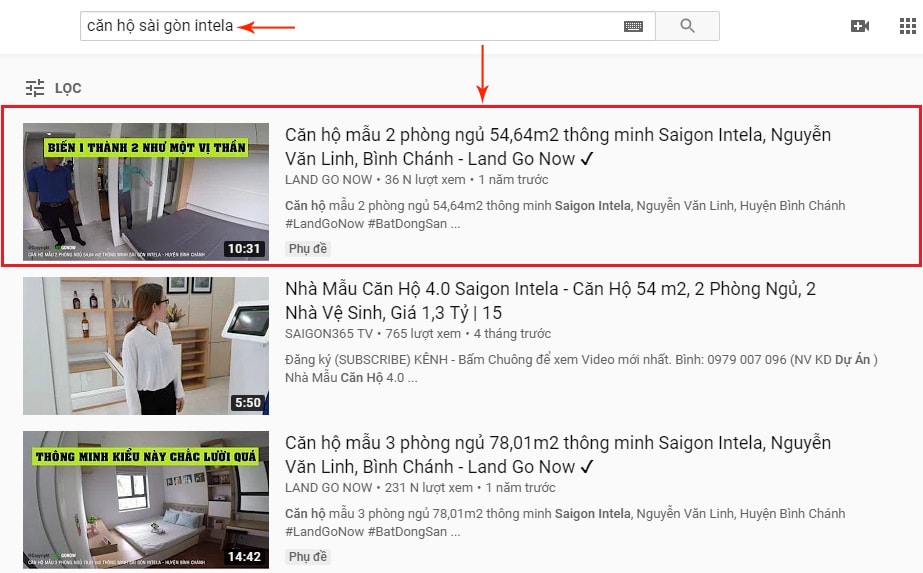
Task: Click "765 lượt xem" view count
Action: (x=423, y=334)
